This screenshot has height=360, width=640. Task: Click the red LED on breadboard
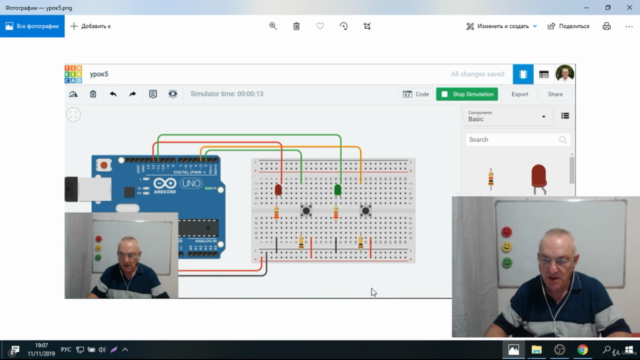278,190
